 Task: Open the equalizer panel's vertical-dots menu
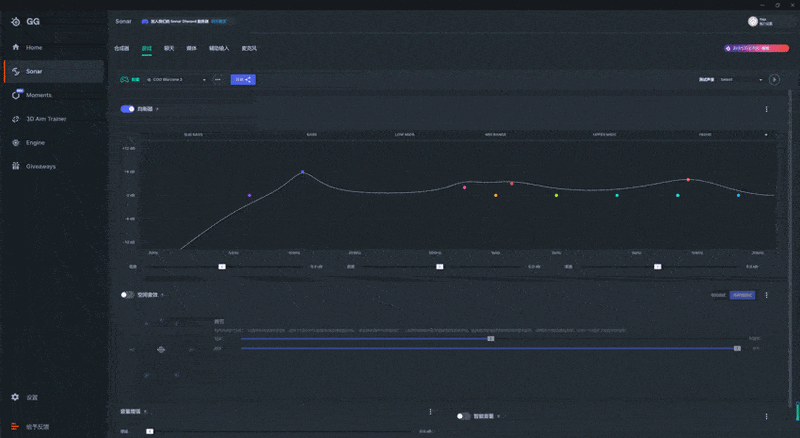[767, 109]
